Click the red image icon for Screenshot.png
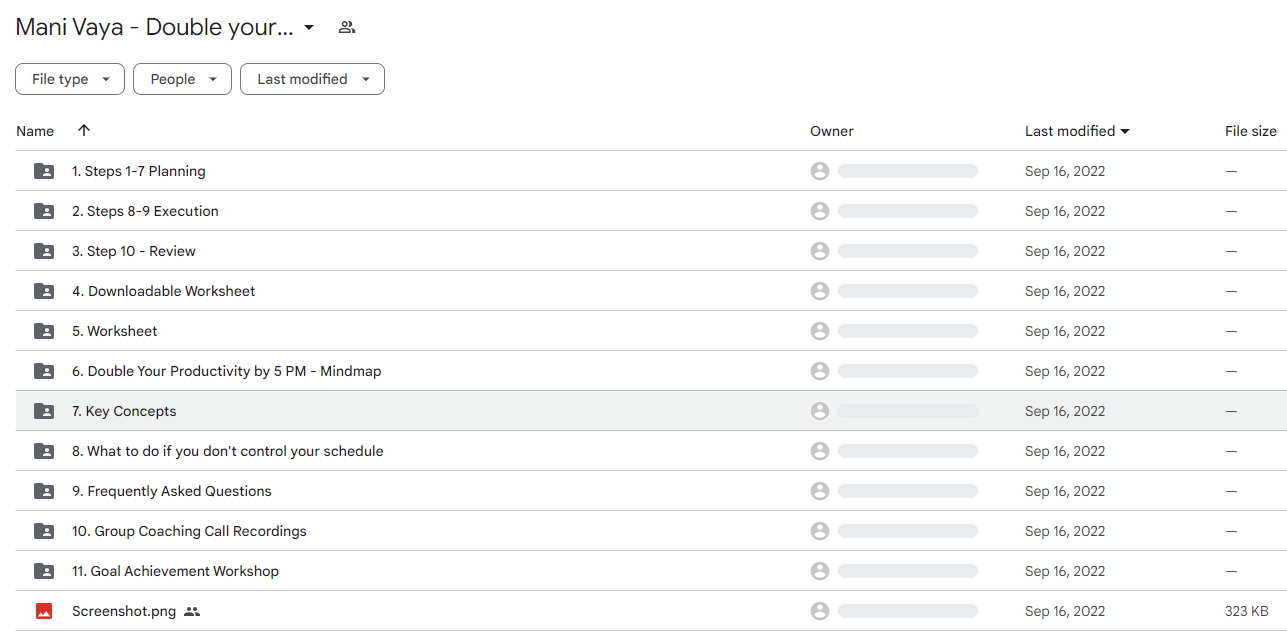 [x=44, y=611]
